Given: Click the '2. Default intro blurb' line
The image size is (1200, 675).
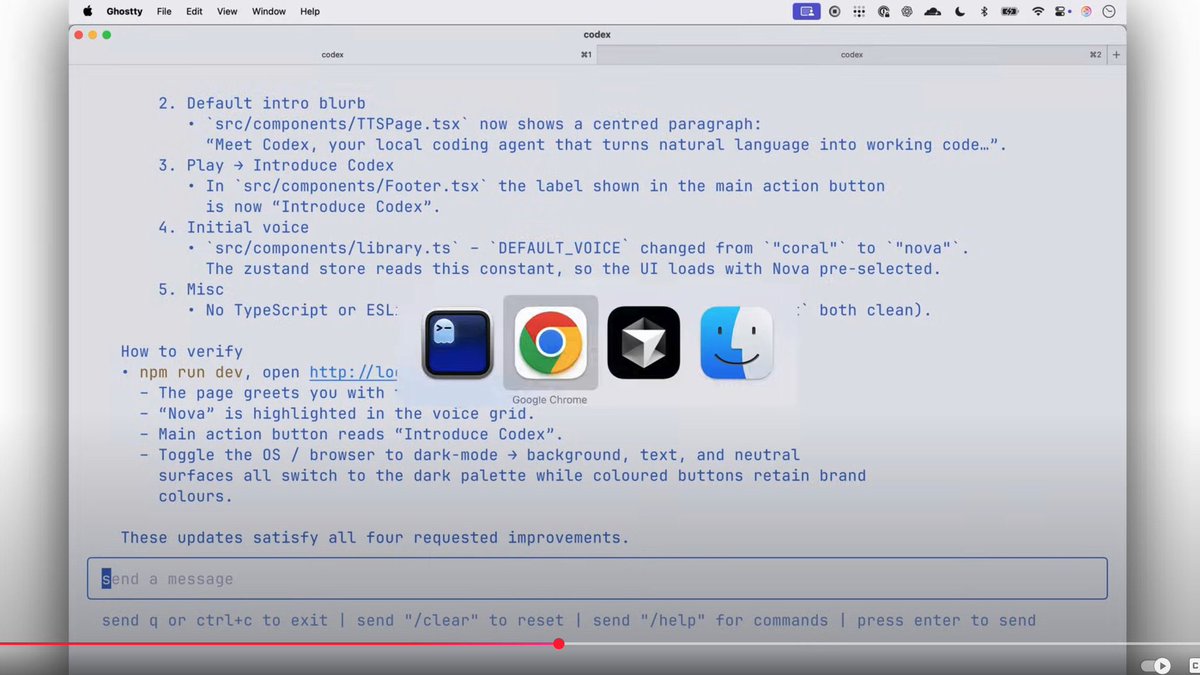Looking at the screenshot, I should pyautogui.click(x=261, y=103).
